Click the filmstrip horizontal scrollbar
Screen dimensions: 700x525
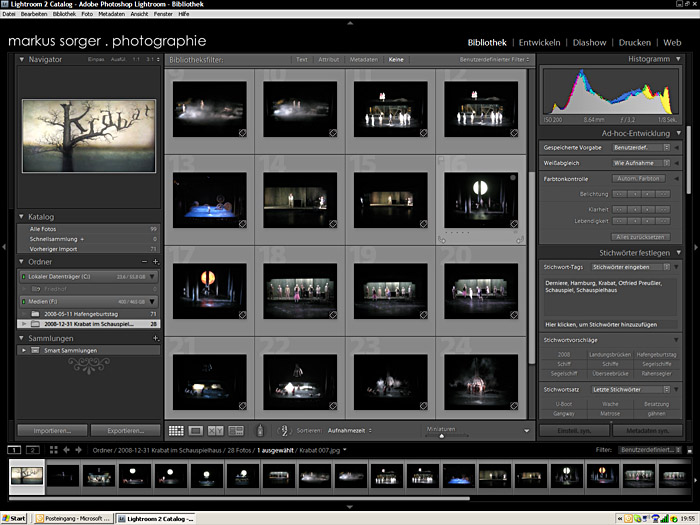coord(239,498)
